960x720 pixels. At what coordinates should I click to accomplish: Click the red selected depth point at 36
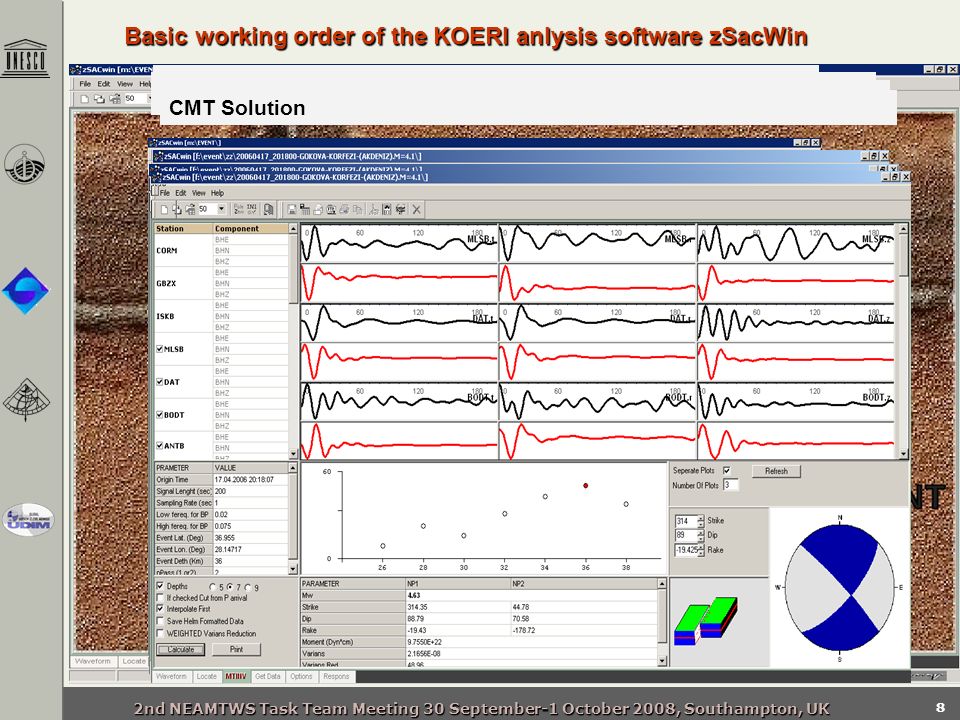(x=586, y=486)
